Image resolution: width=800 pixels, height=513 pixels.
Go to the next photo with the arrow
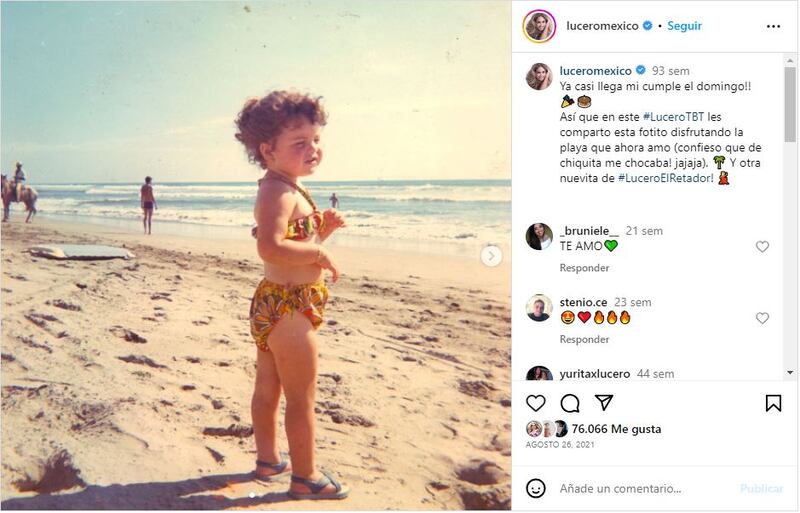pyautogui.click(x=491, y=256)
